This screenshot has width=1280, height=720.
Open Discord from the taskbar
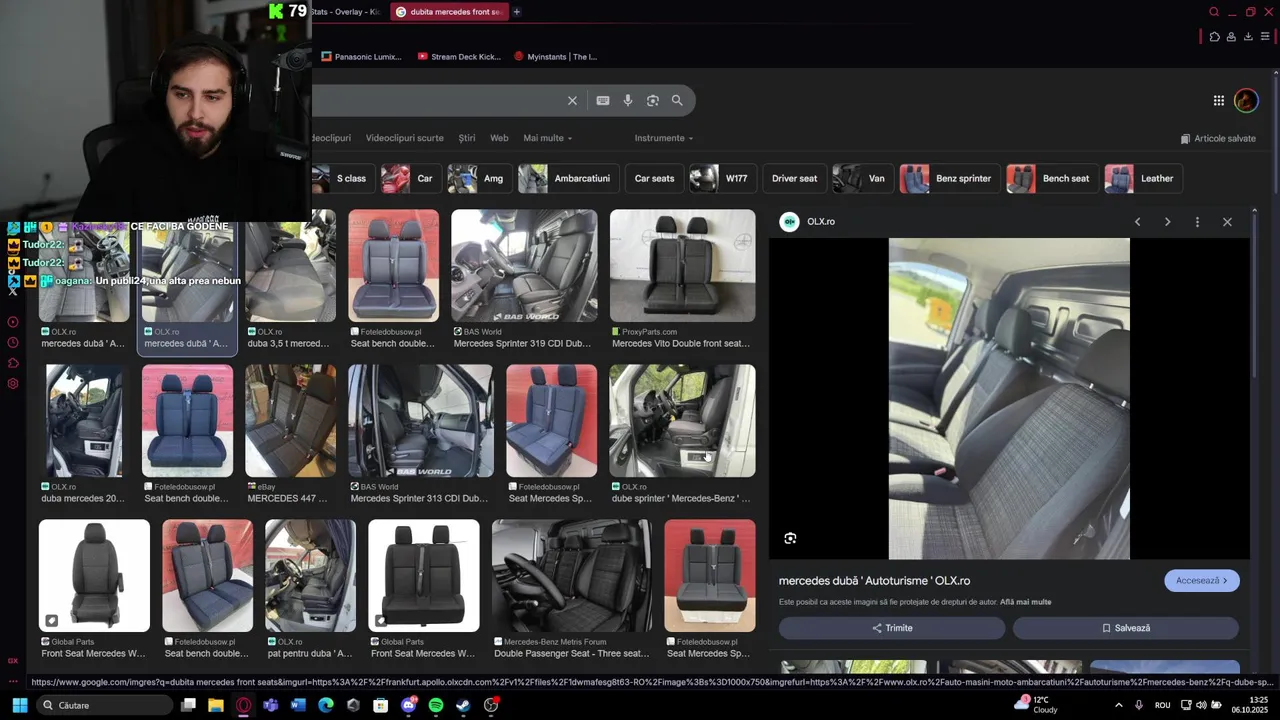(408, 705)
